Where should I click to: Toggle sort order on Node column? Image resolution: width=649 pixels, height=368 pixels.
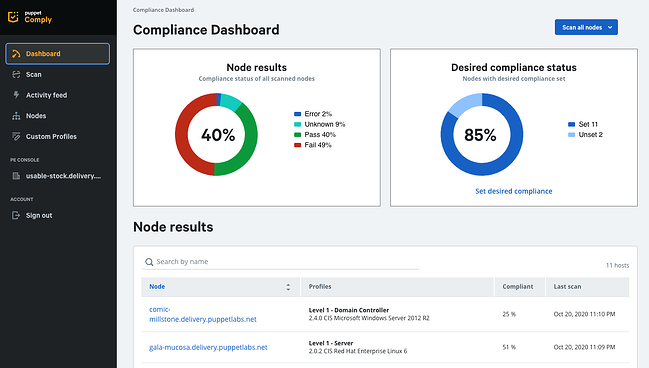click(x=288, y=287)
